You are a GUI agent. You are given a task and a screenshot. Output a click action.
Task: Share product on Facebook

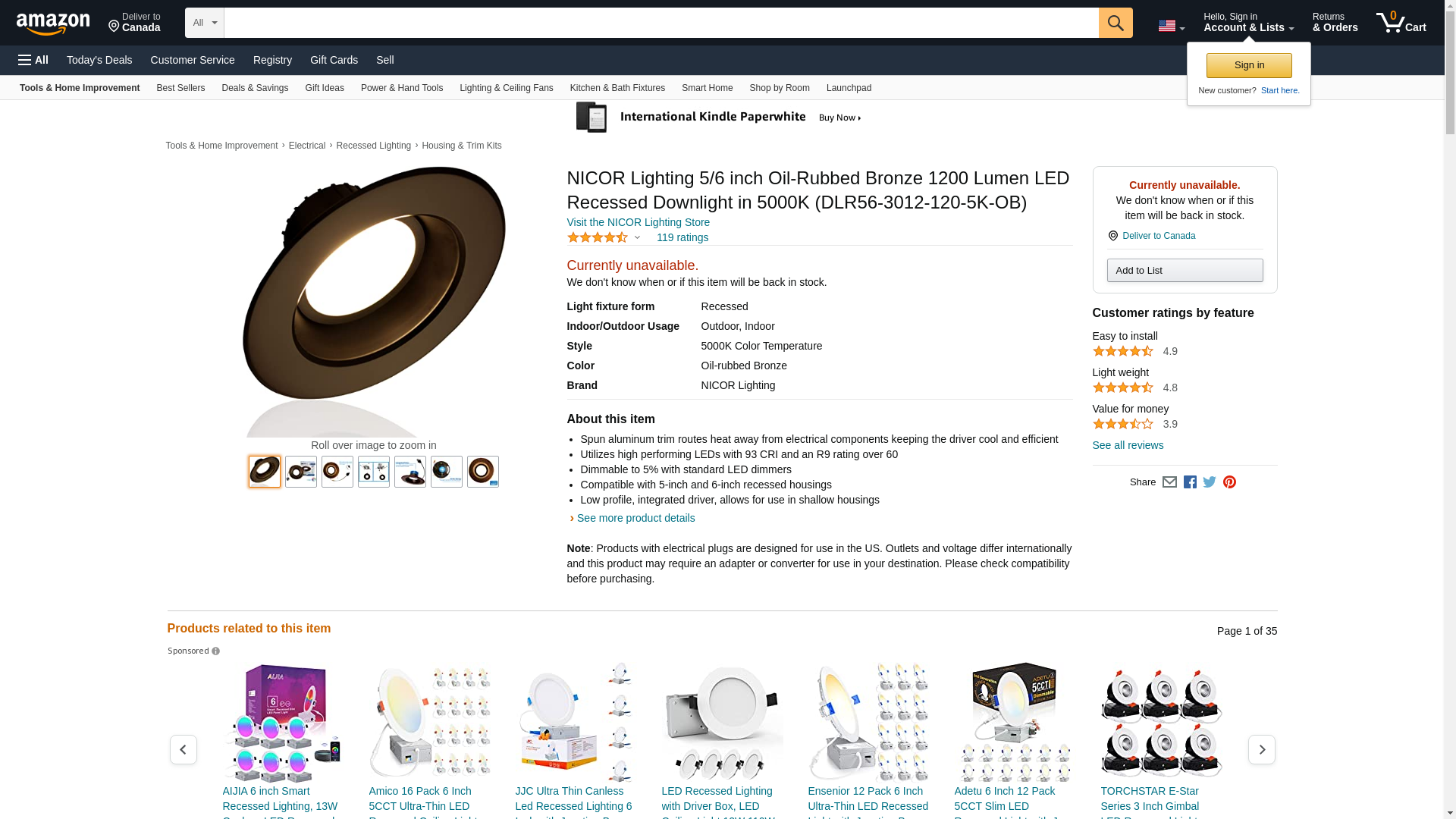(x=1190, y=482)
